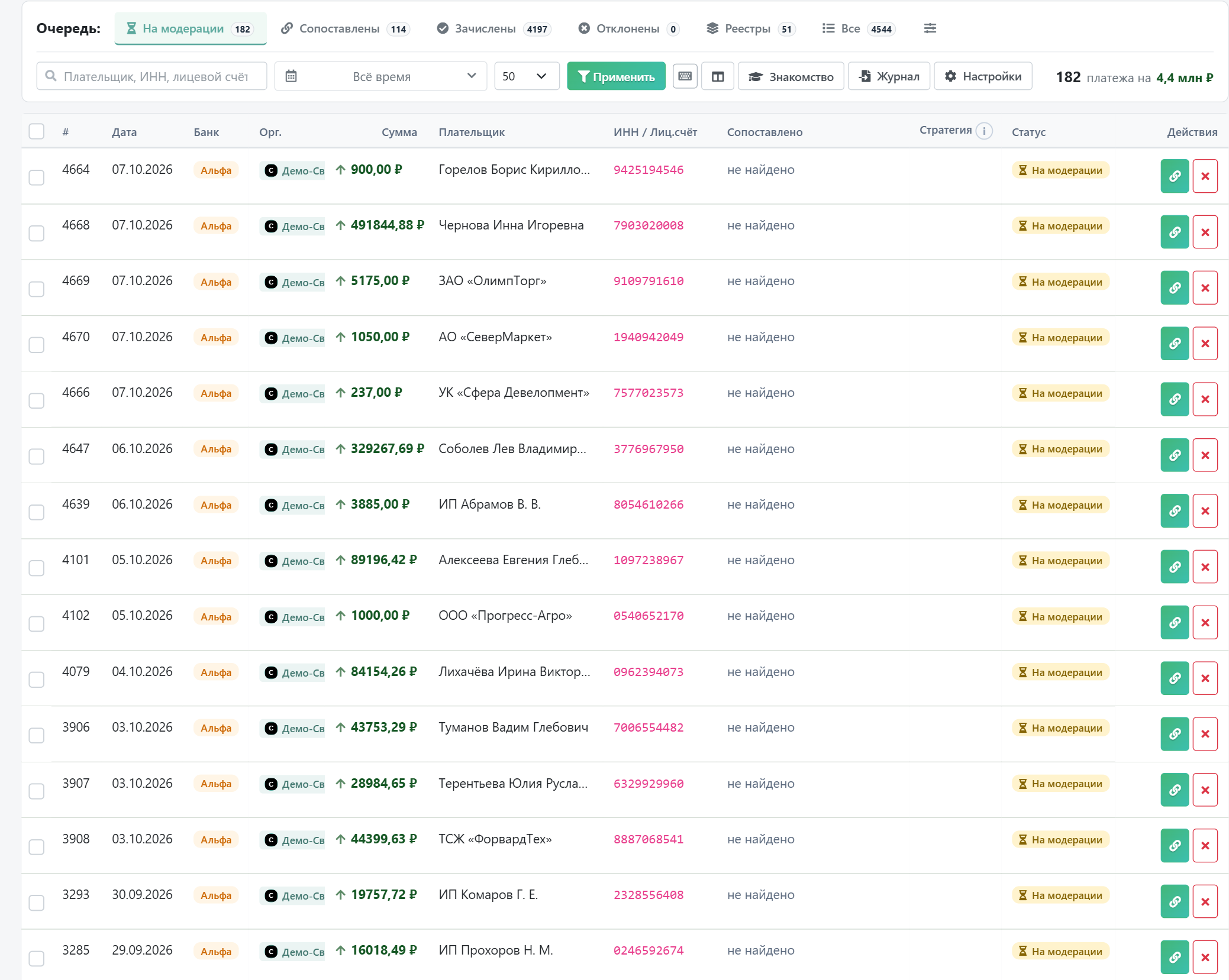This screenshot has width=1229, height=980.
Task: Select the checkbox for payment 3906
Action: click(x=37, y=735)
